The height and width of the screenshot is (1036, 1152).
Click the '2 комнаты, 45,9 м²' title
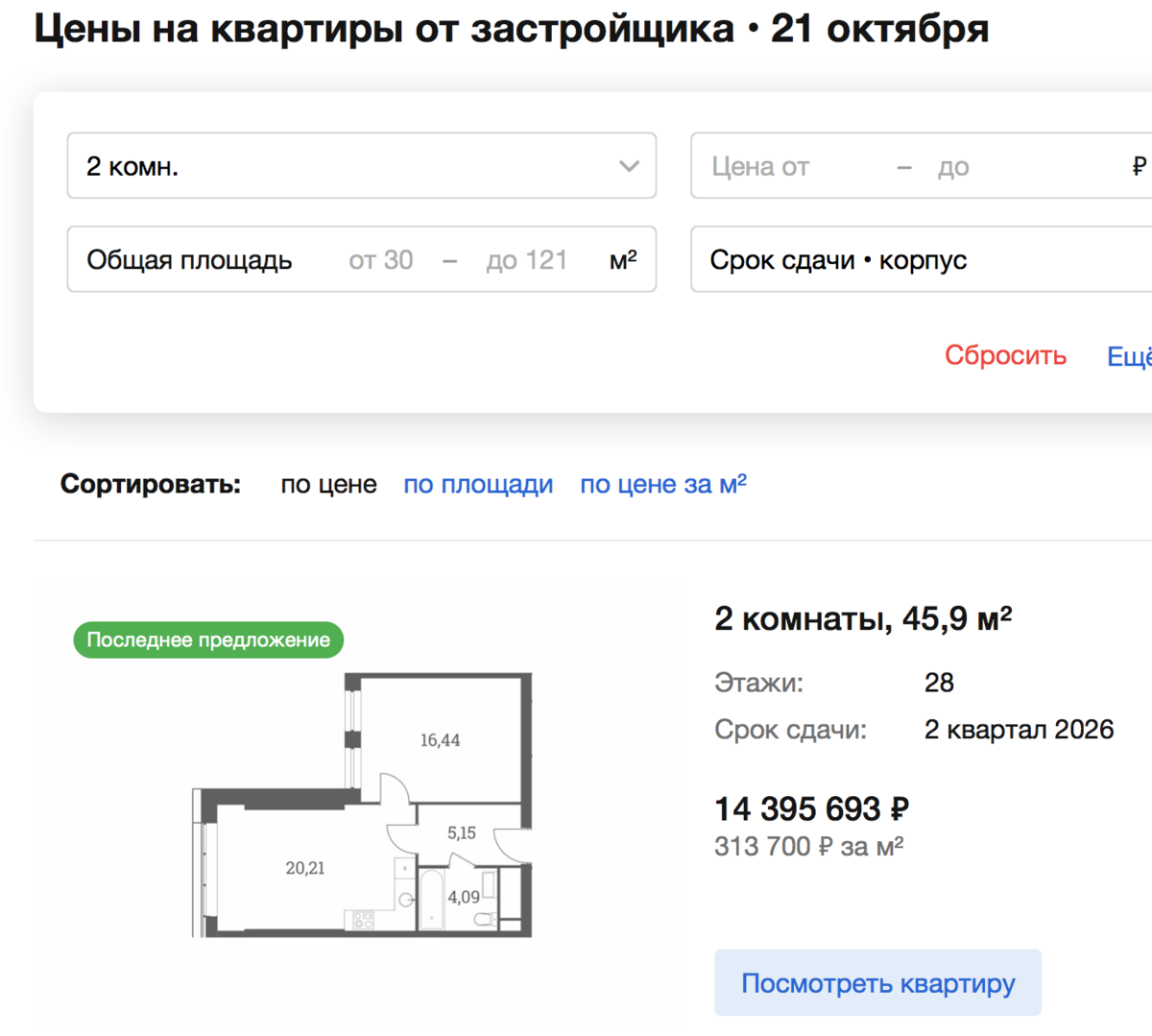tap(863, 618)
